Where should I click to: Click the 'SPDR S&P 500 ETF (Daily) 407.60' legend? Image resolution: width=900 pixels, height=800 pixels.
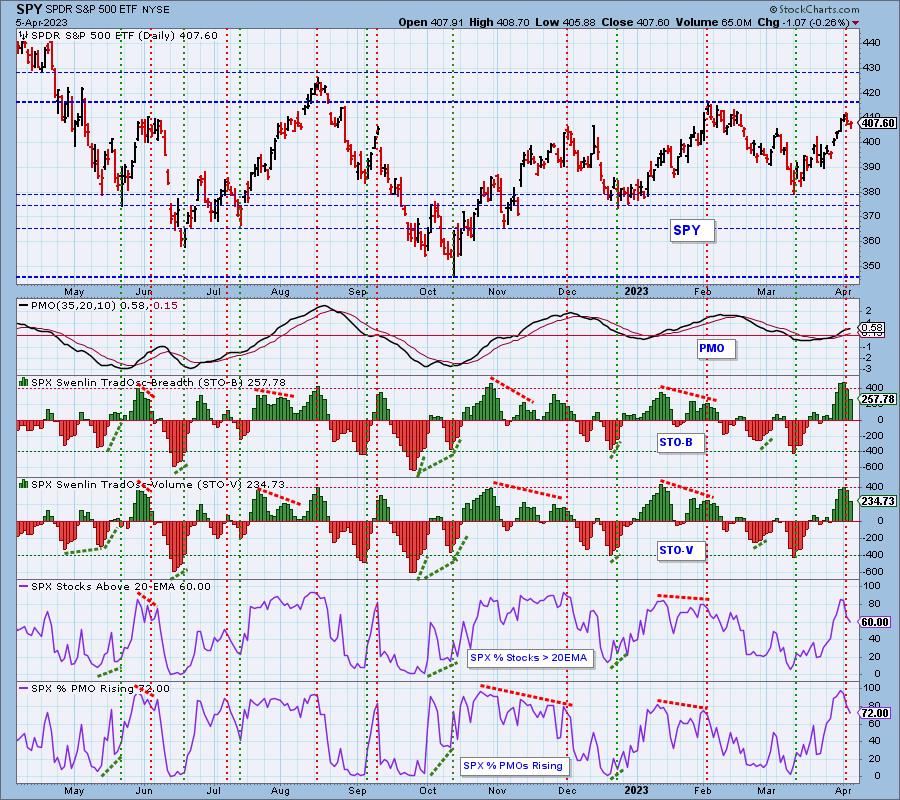(x=124, y=36)
